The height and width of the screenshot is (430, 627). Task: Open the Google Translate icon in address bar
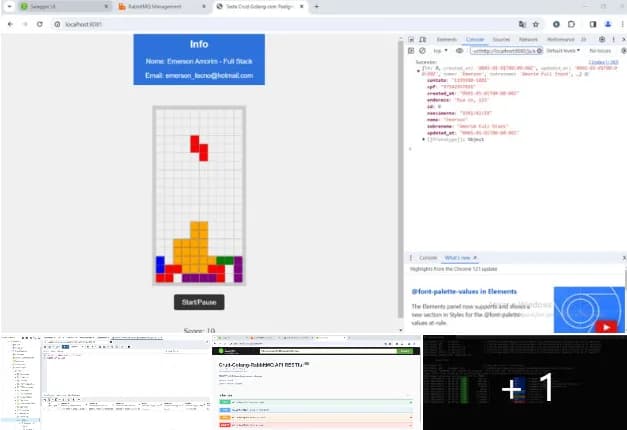pyautogui.click(x=522, y=24)
